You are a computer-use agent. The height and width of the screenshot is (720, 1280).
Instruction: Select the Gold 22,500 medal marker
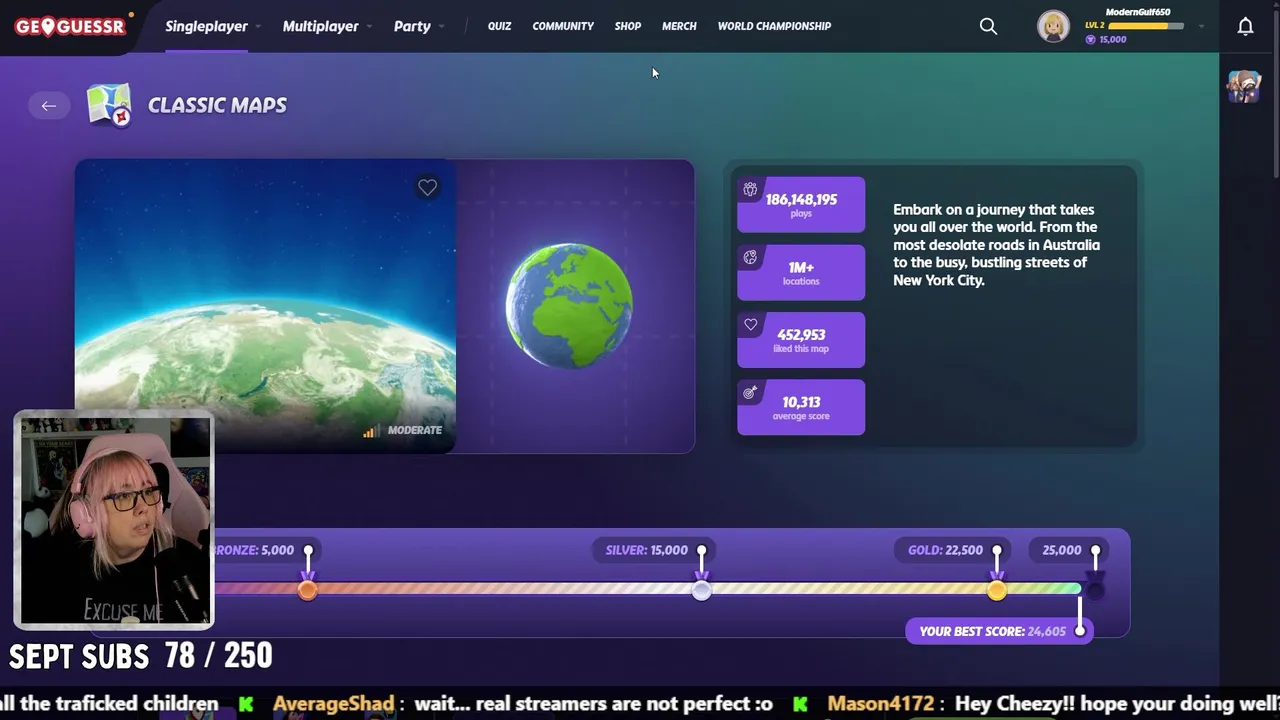[997, 589]
